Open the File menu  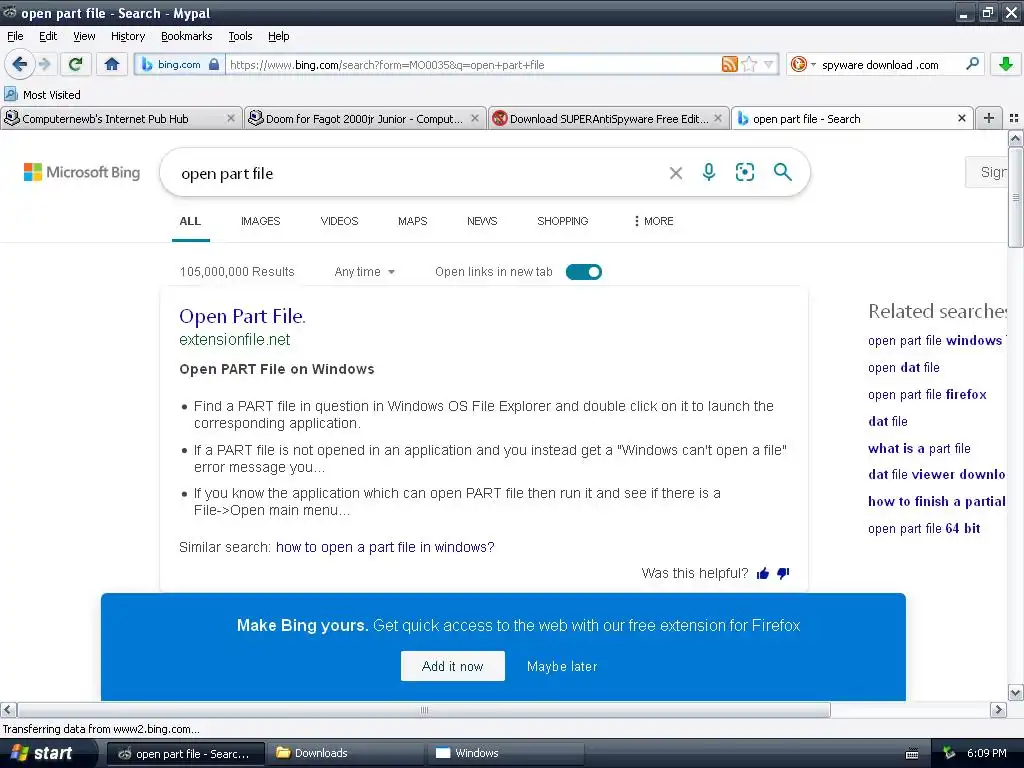pos(15,36)
